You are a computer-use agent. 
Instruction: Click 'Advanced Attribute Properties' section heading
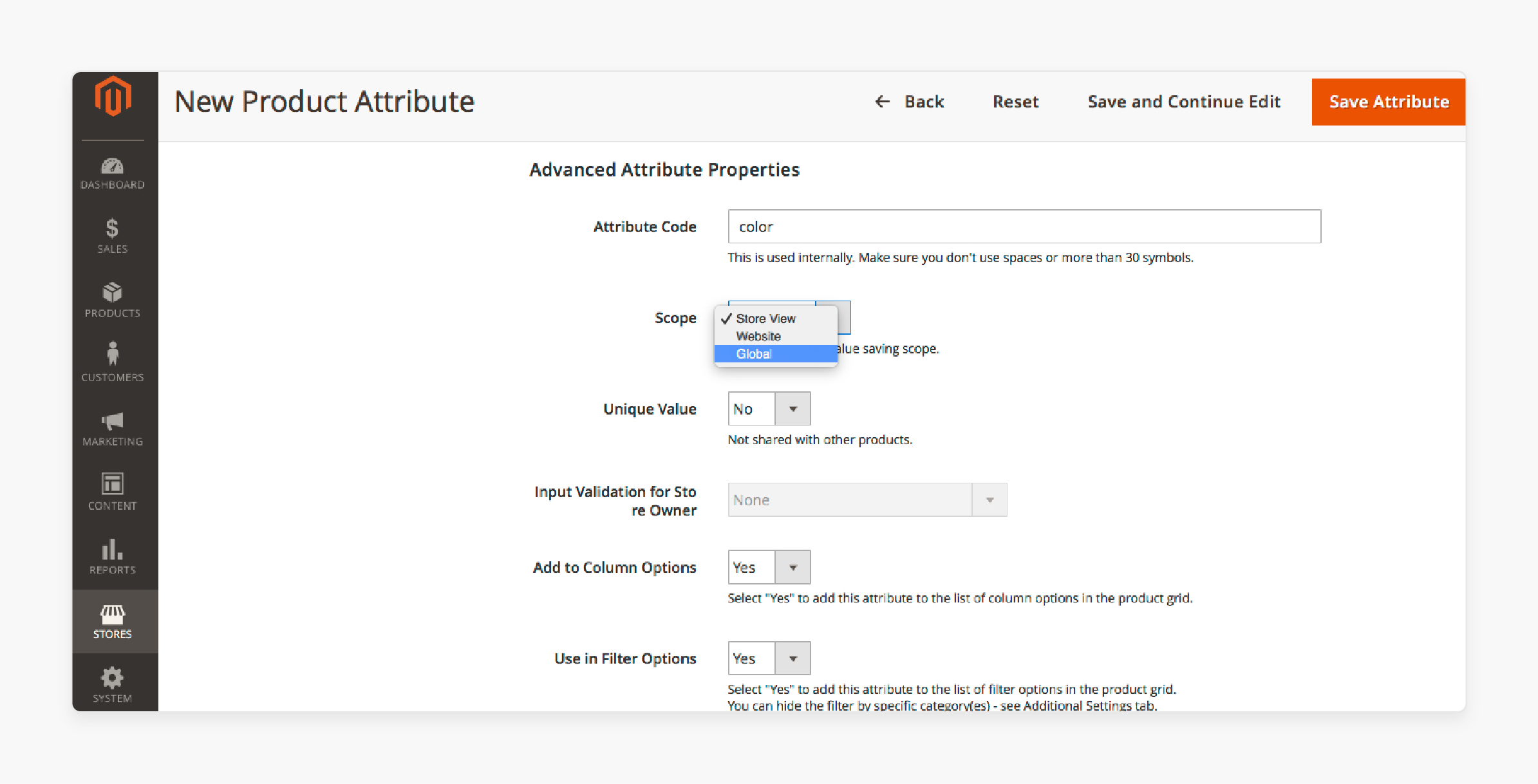[664, 169]
